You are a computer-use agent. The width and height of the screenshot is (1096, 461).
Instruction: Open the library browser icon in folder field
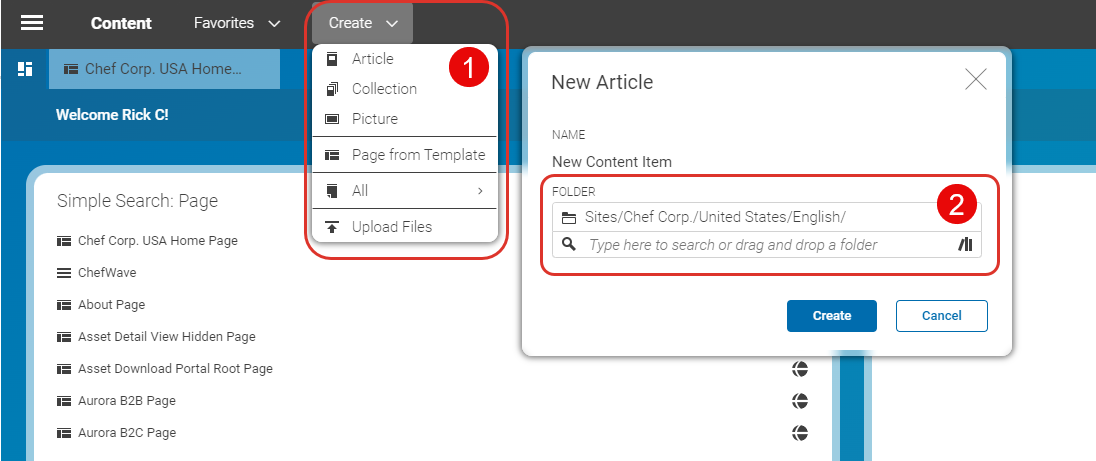[965, 244]
